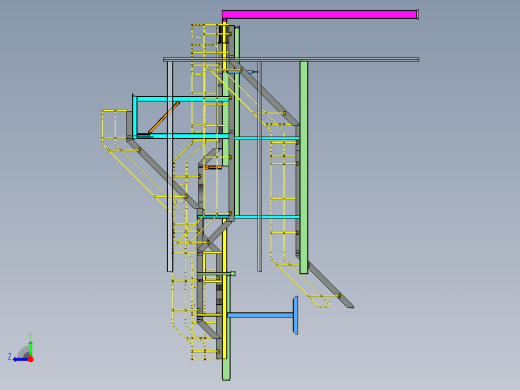Select the long gray horizontal rail under the magenta beam
This screenshot has height=390, width=520.
click(x=291, y=59)
